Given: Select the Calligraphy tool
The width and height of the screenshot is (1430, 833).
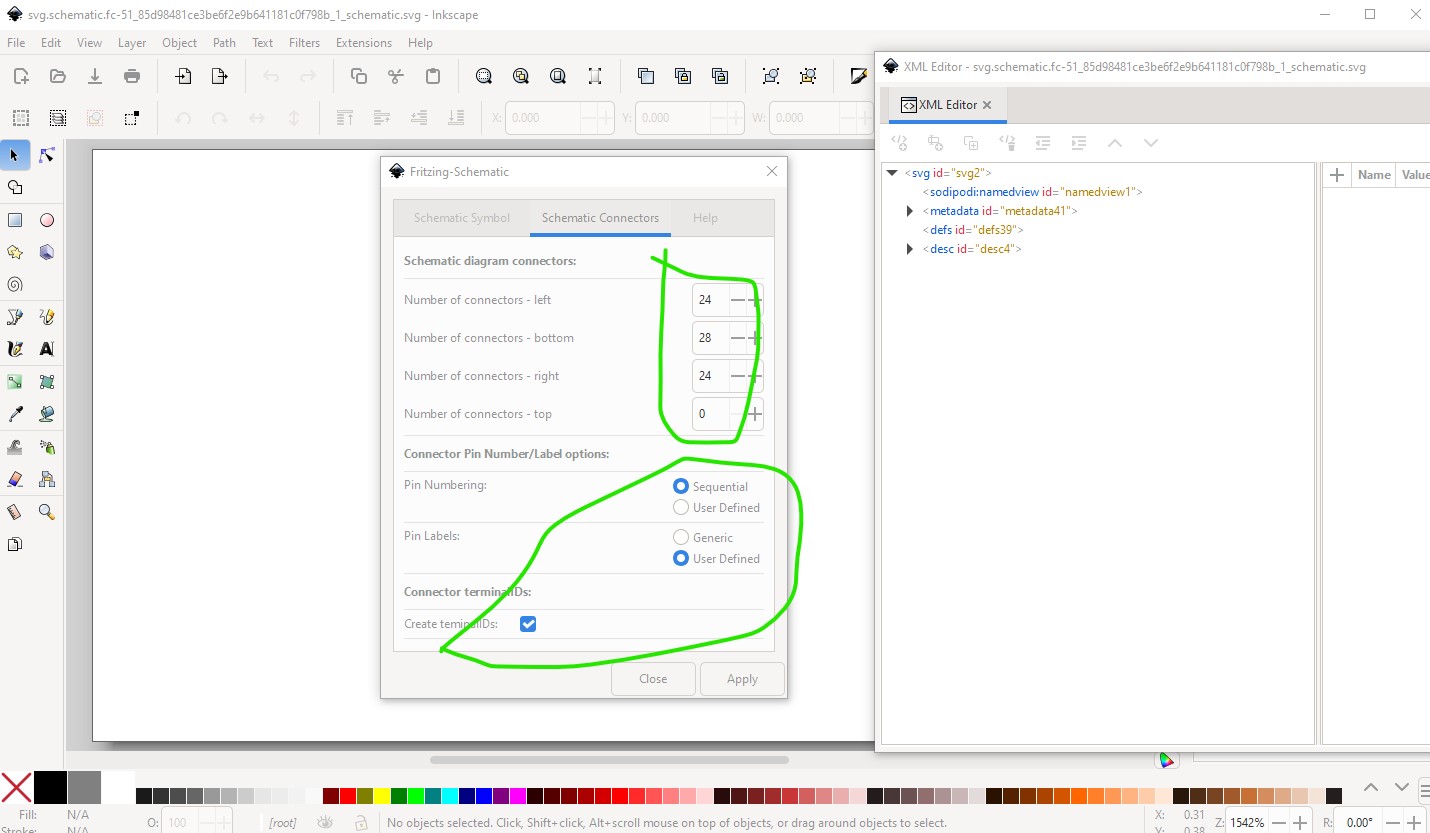Looking at the screenshot, I should 15,349.
